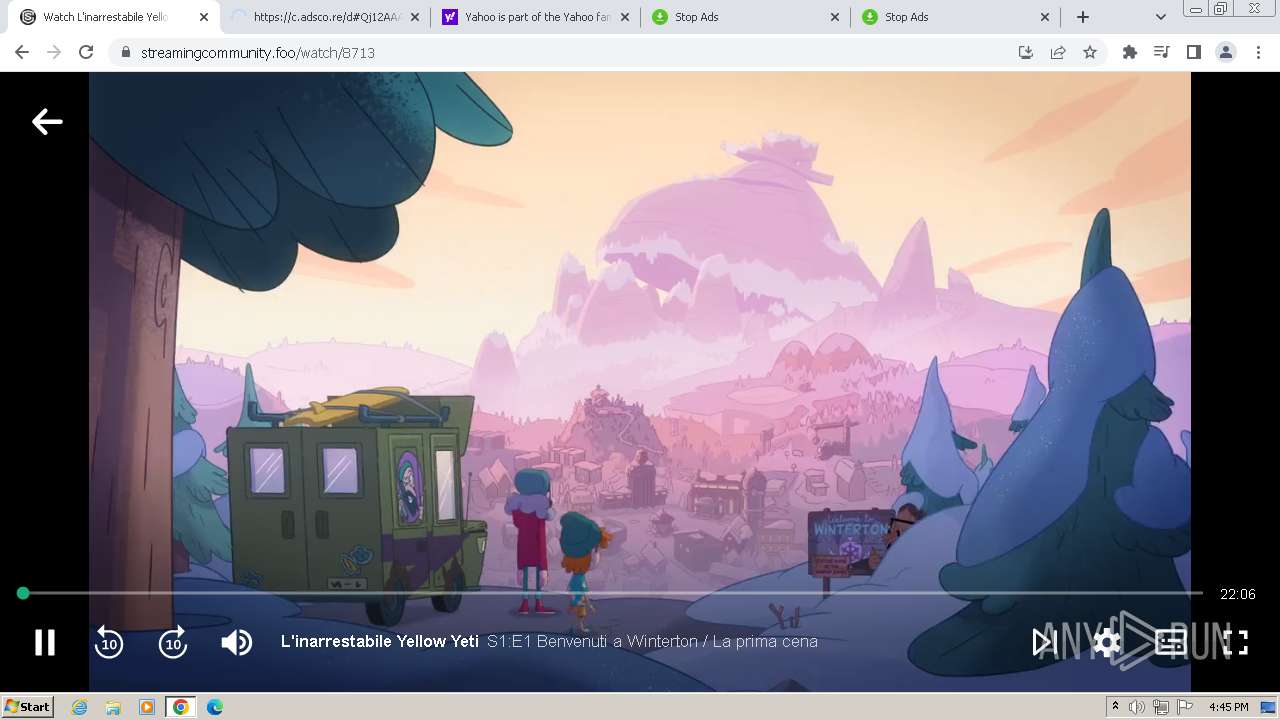Open File Explorer from taskbar
The image size is (1280, 720).
click(113, 707)
